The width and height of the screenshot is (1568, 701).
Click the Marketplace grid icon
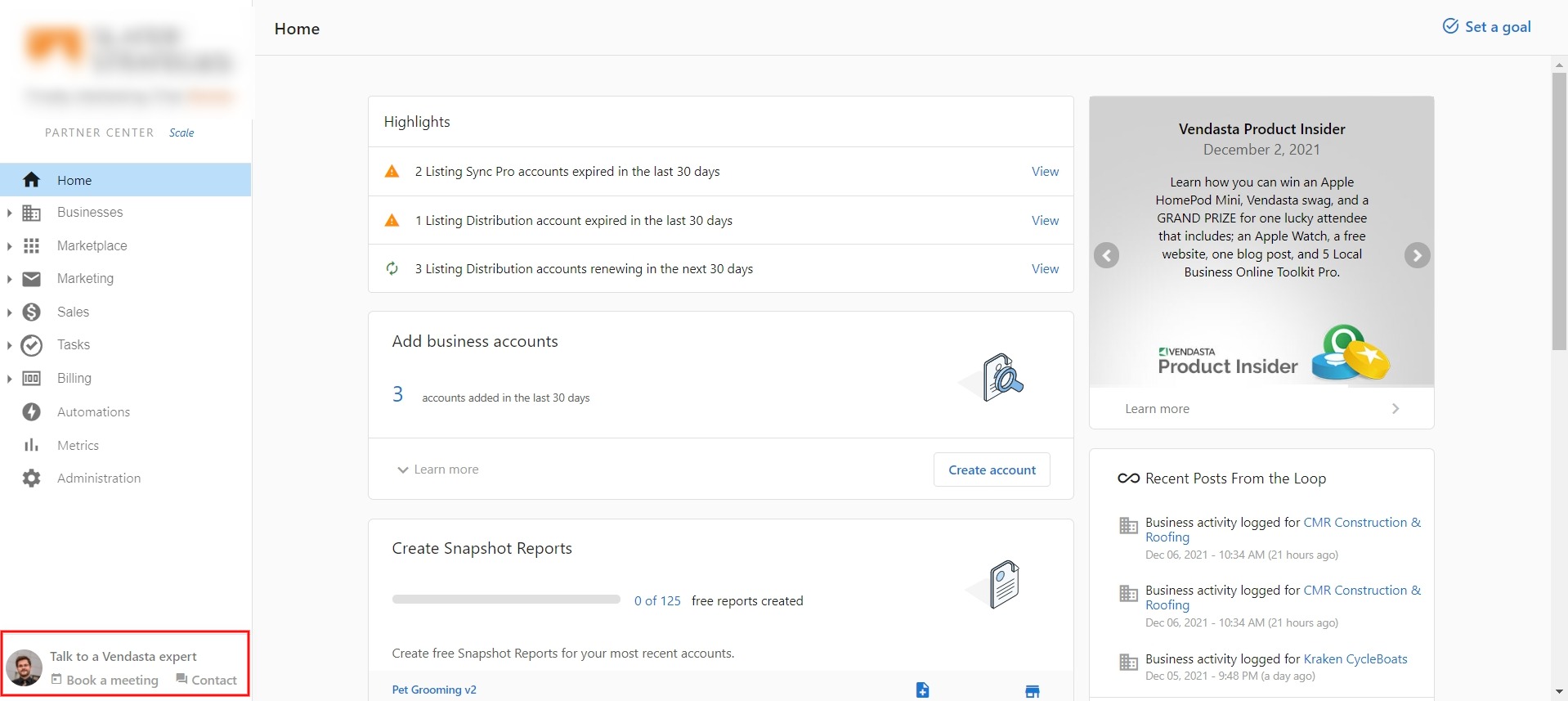click(31, 245)
